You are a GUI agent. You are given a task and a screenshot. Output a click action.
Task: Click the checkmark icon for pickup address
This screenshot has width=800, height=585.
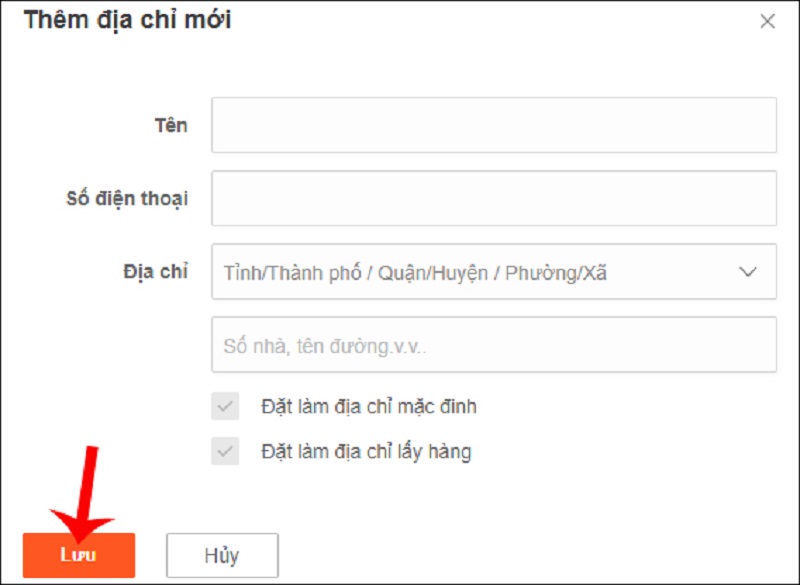pos(225,451)
